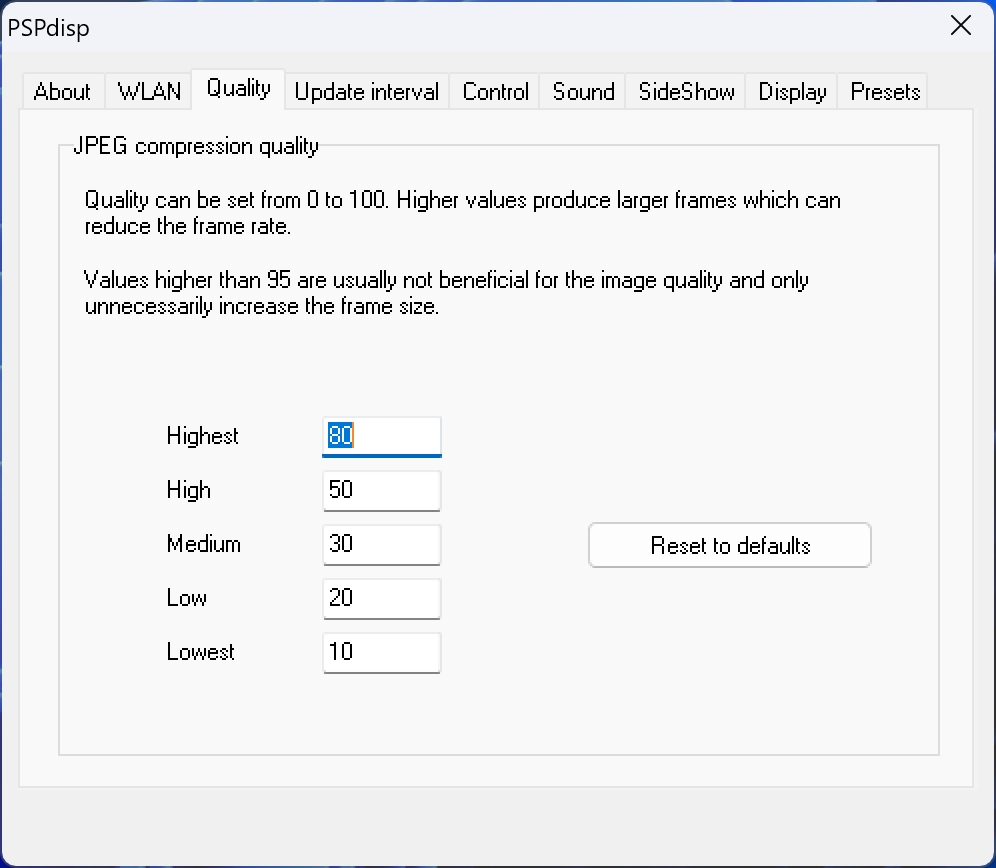Select the Quality tab
This screenshot has height=868, width=996.
click(238, 89)
